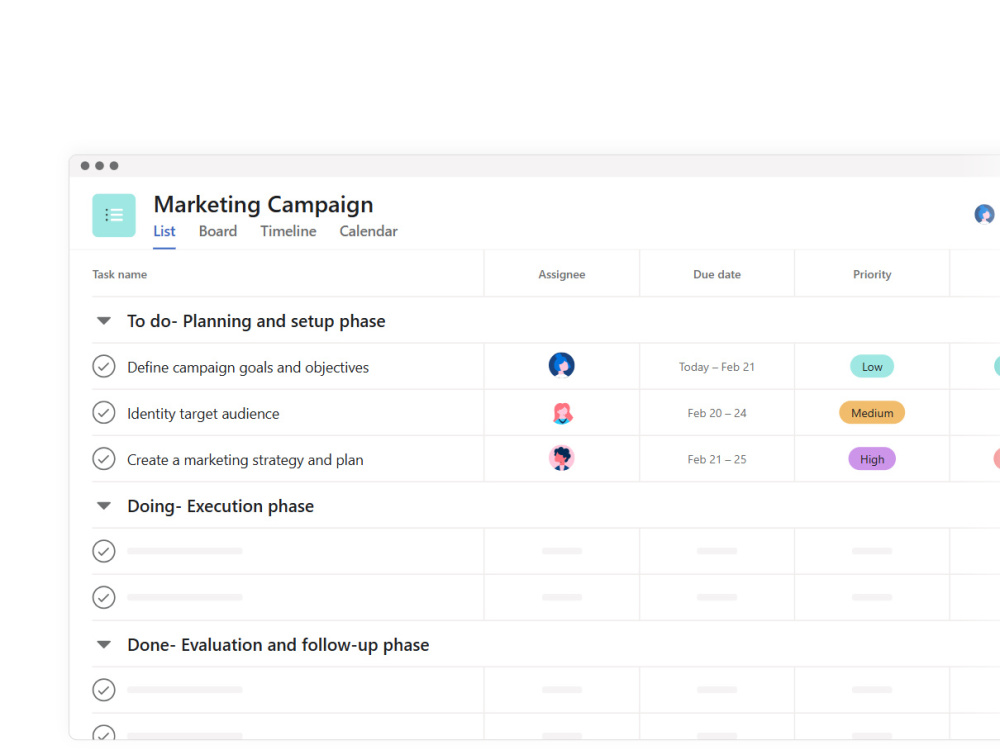Switch to the List tab
Viewport: 1000px width, 750px height.
[x=164, y=231]
